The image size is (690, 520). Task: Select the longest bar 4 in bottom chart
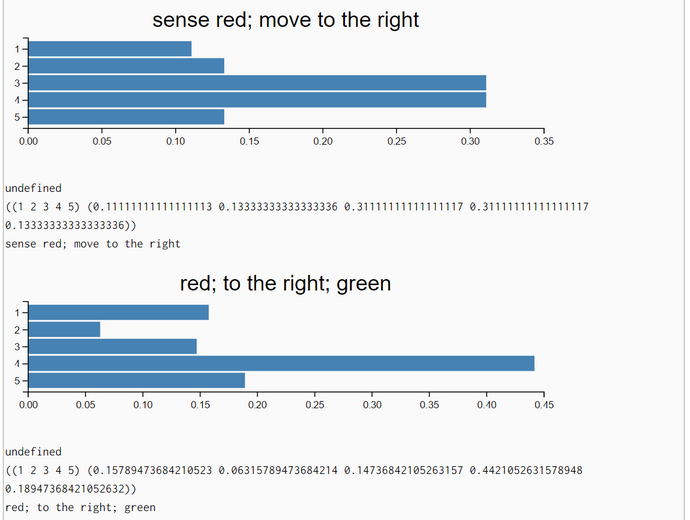pyautogui.click(x=282, y=363)
